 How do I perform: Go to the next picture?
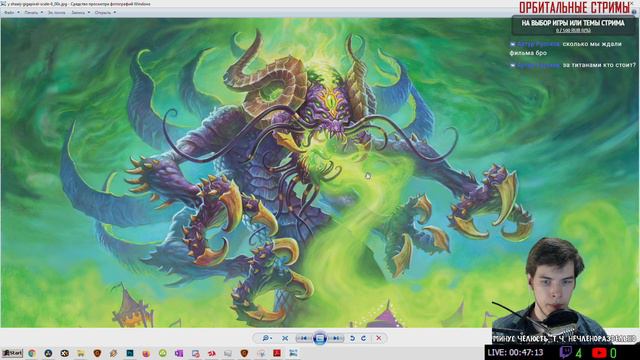pyautogui.click(x=336, y=338)
